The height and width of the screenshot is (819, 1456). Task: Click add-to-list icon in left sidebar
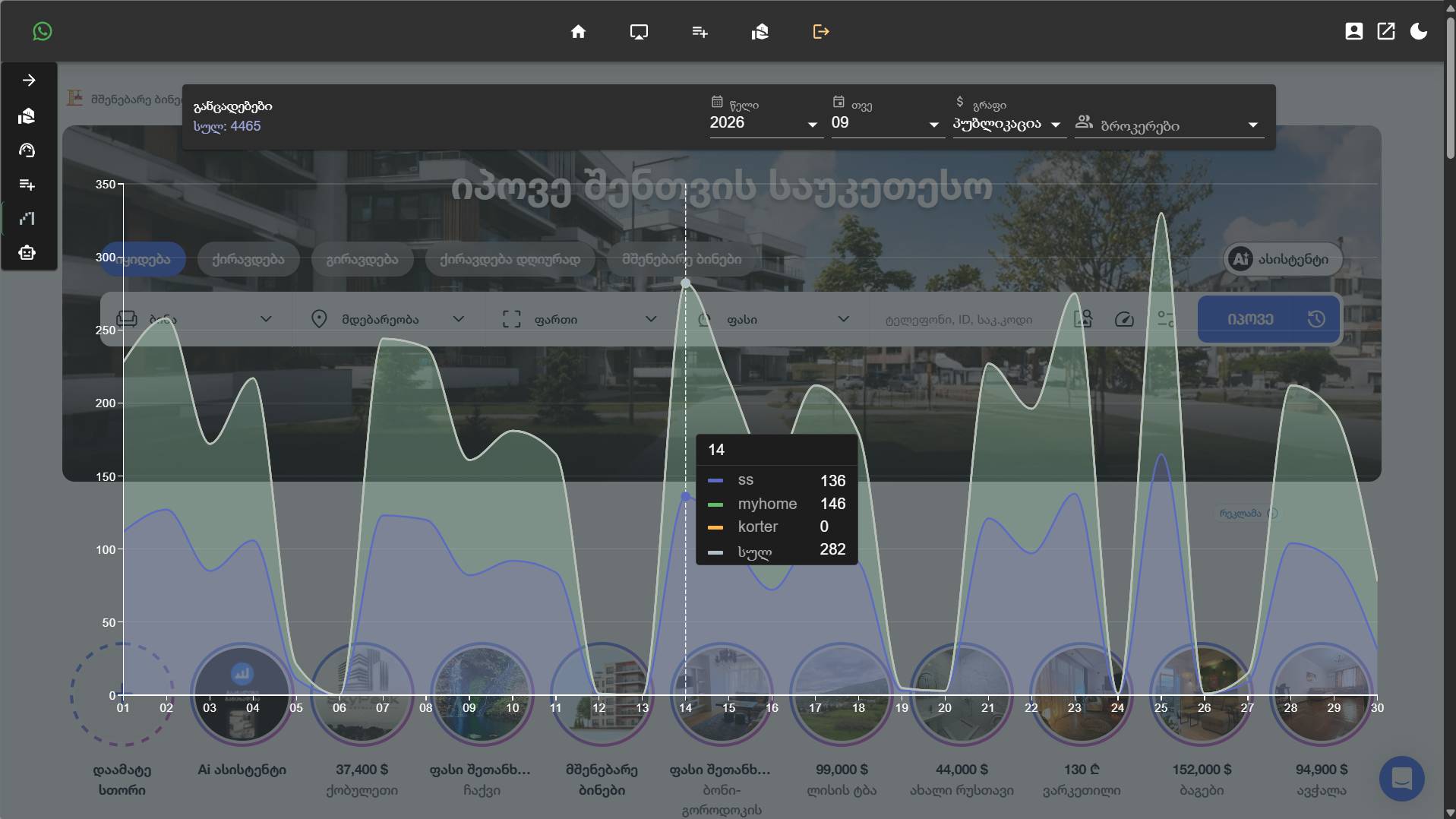(x=27, y=185)
